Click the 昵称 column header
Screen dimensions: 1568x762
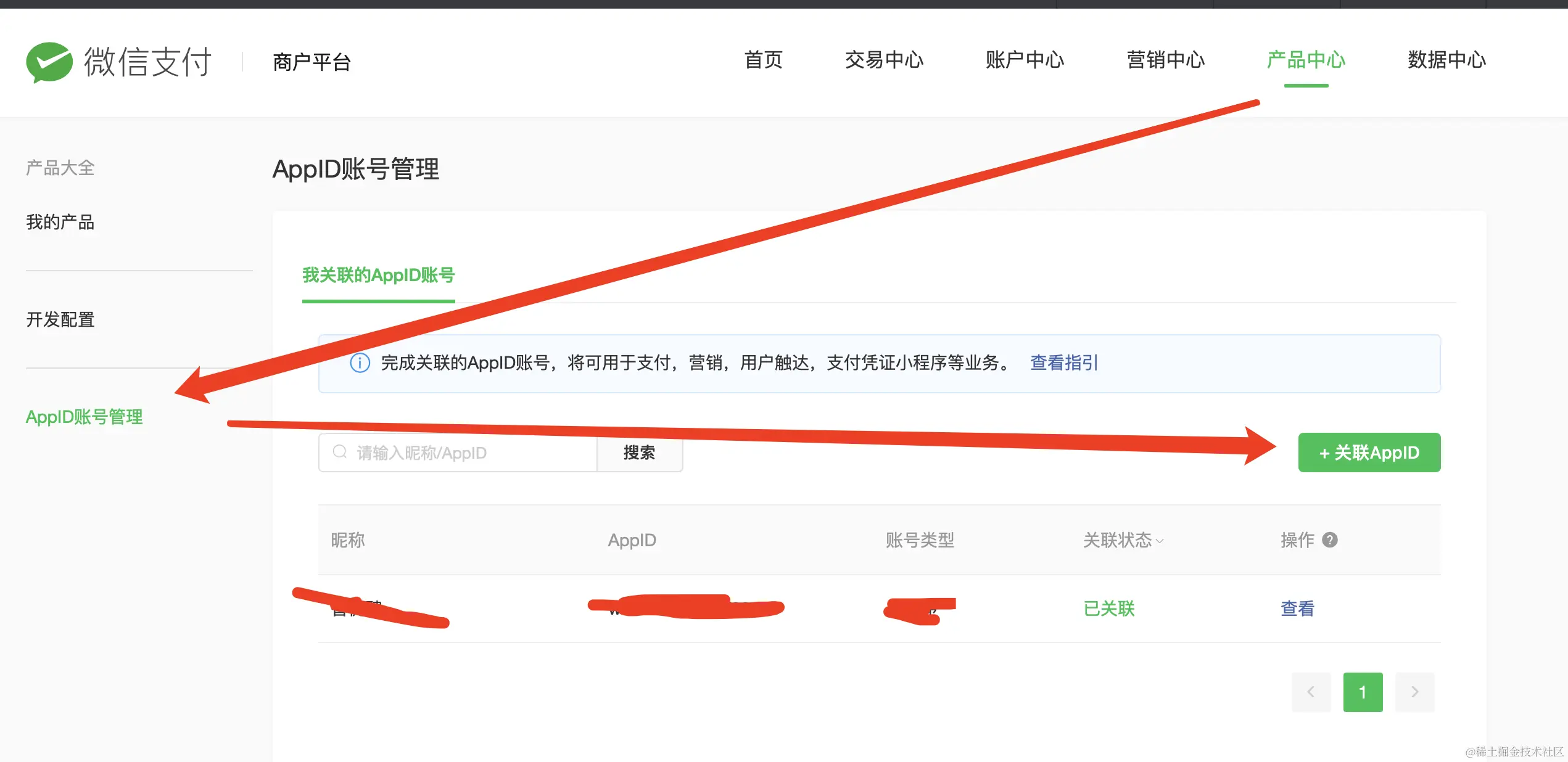pos(348,540)
